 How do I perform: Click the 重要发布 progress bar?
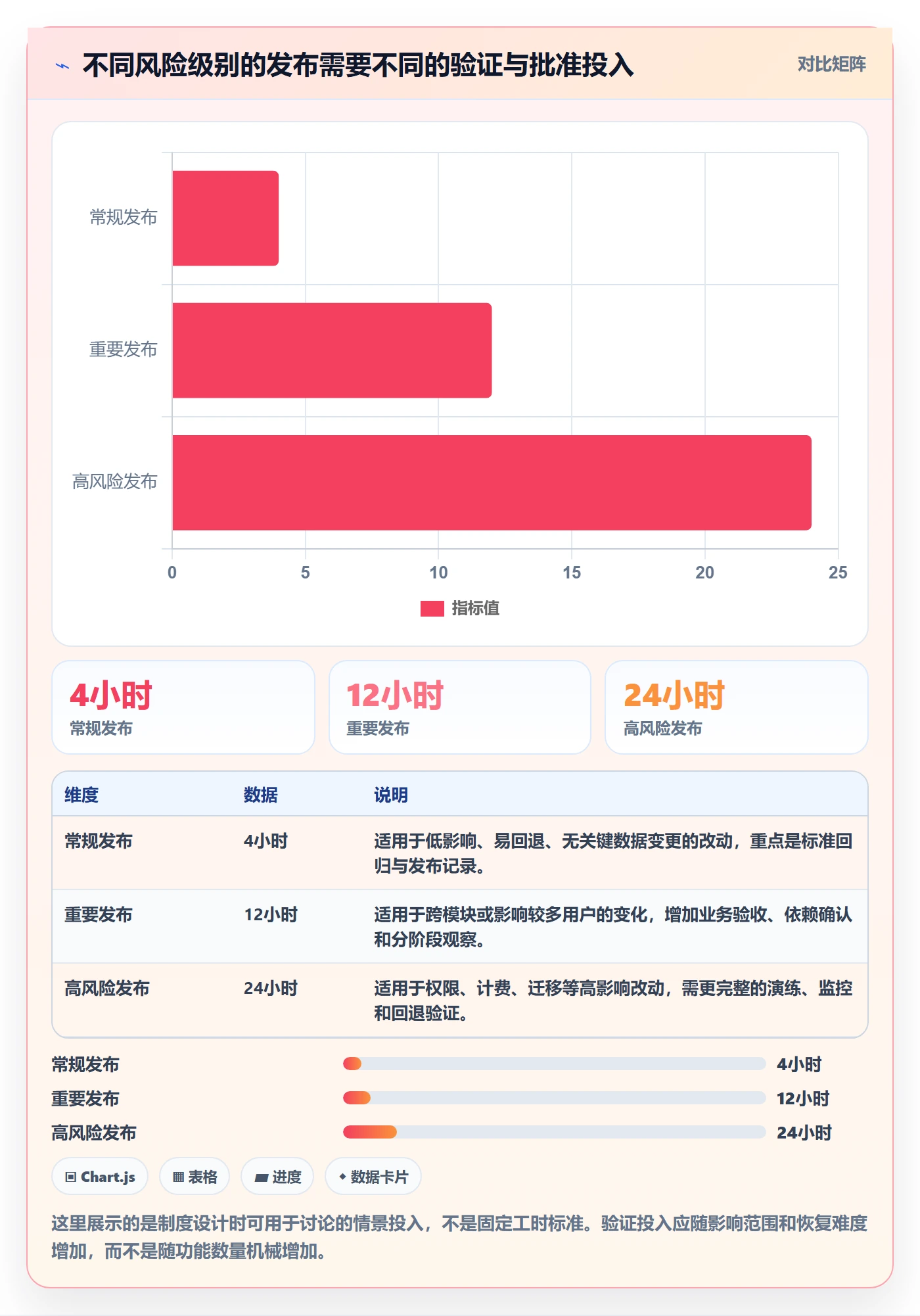pos(555,1098)
